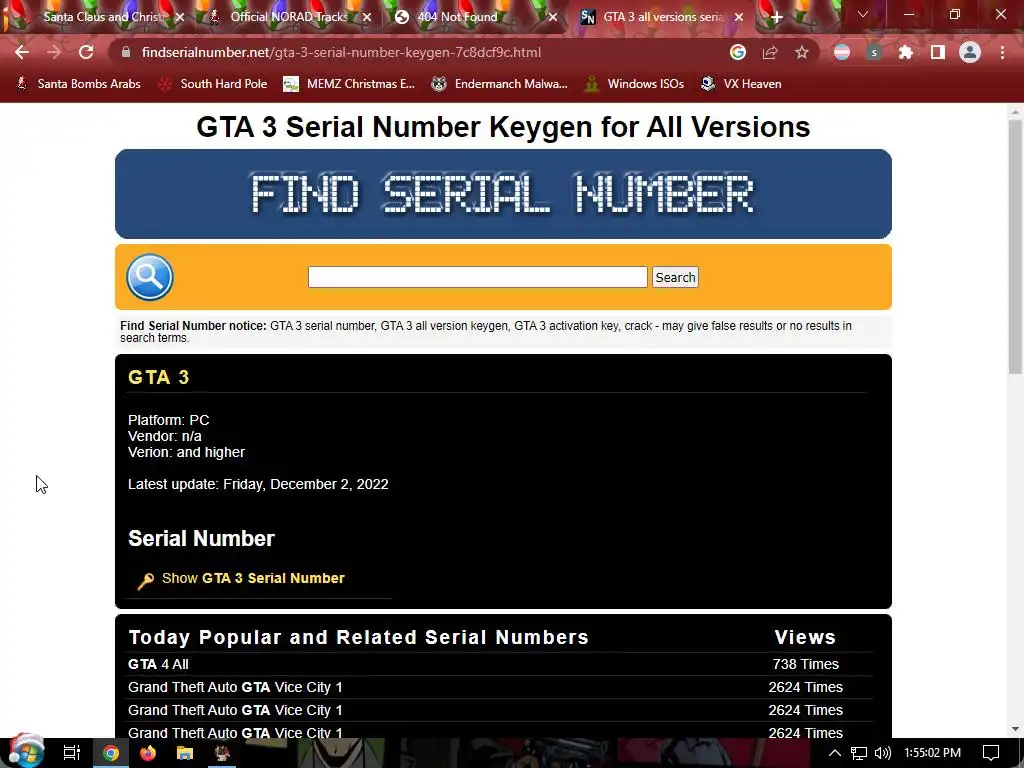This screenshot has width=1024, height=768.
Task: Switch to Official NORAD Tracks tab
Action: [x=289, y=17]
